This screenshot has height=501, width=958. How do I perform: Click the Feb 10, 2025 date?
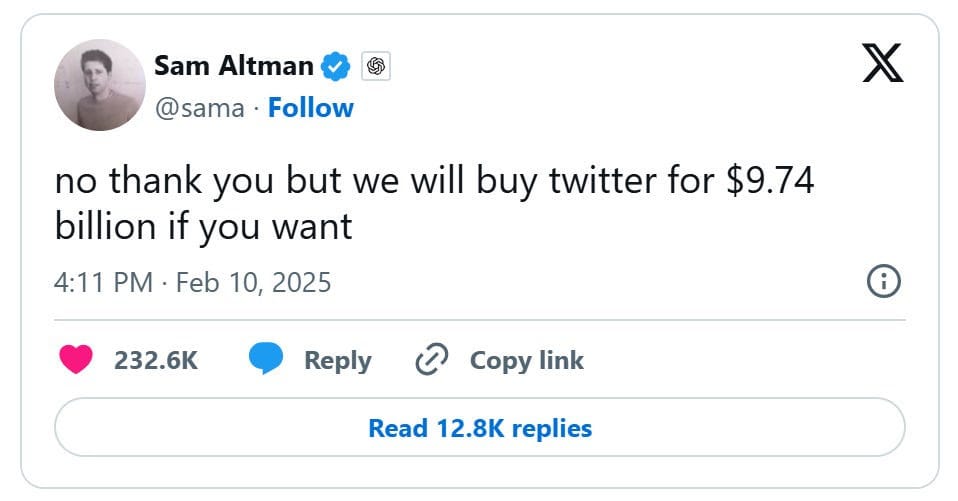(x=253, y=283)
